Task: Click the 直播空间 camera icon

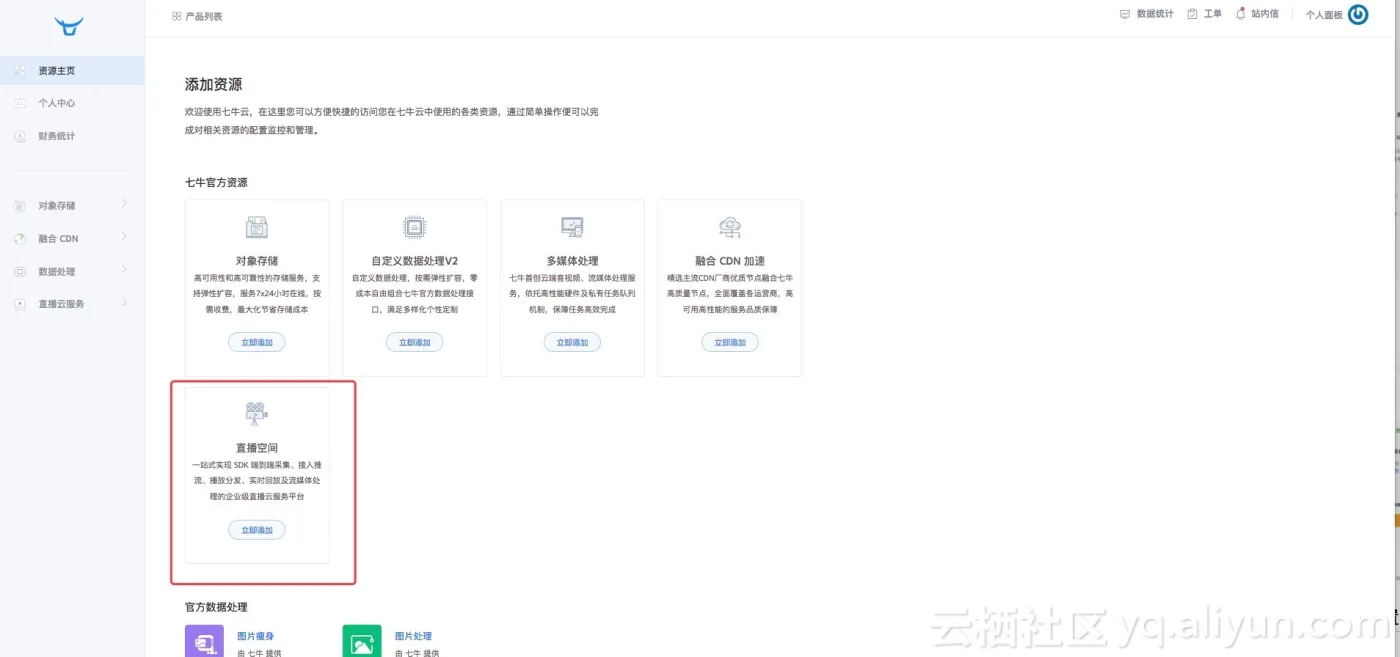Action: 257,413
